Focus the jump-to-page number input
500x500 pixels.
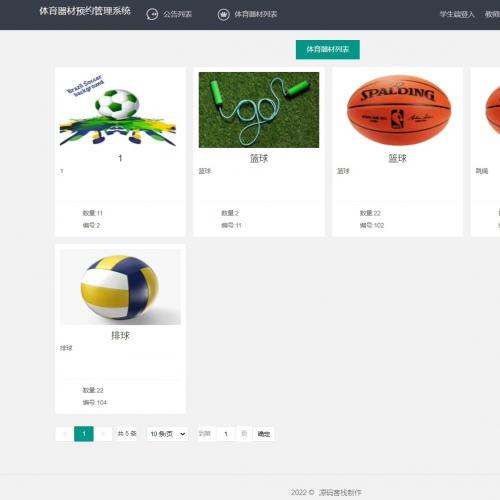click(x=226, y=434)
